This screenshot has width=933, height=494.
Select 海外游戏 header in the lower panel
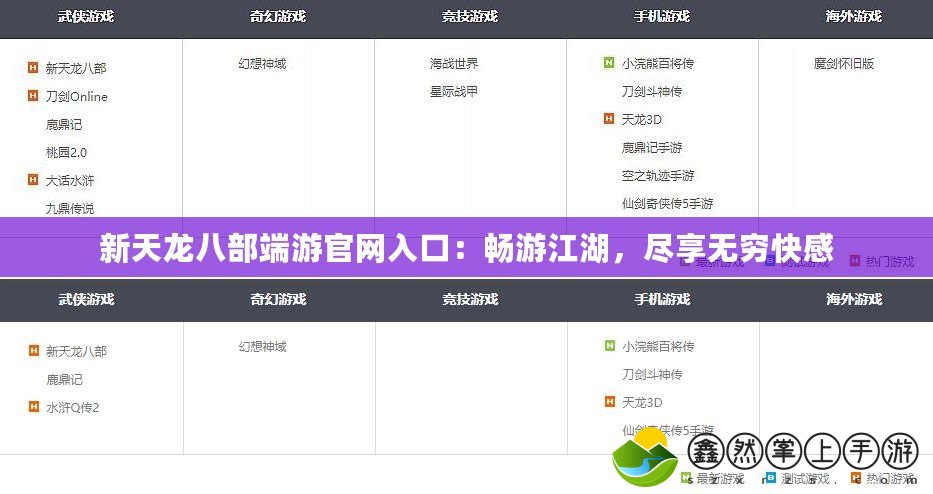pos(854,299)
